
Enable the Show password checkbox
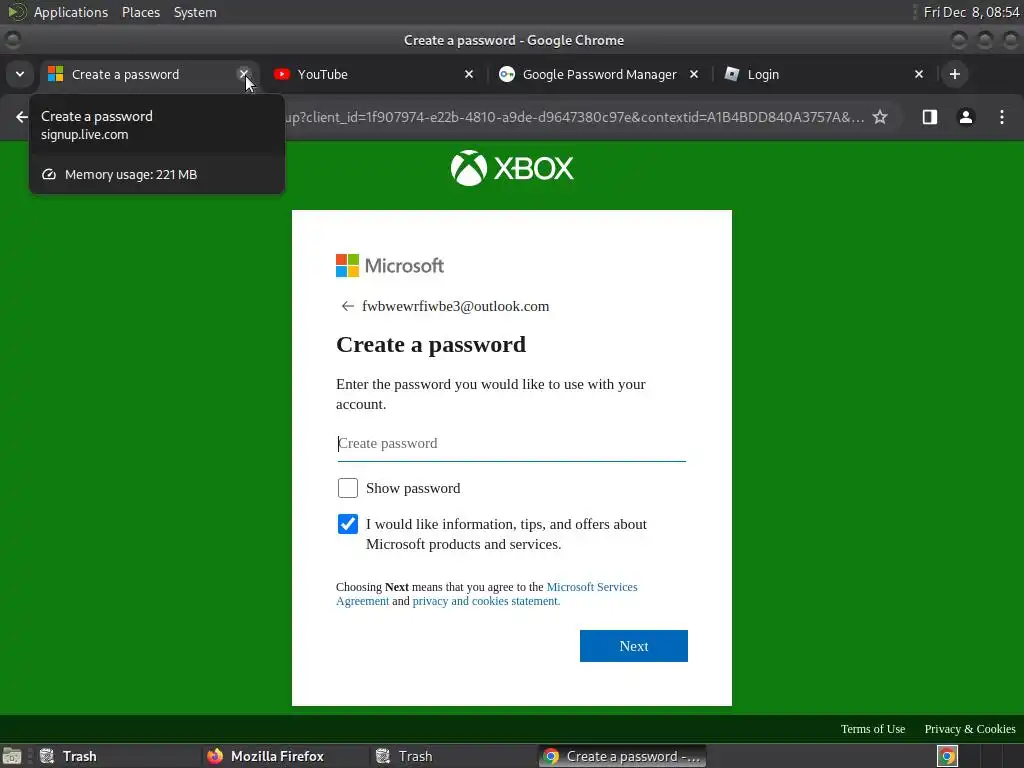(x=347, y=488)
